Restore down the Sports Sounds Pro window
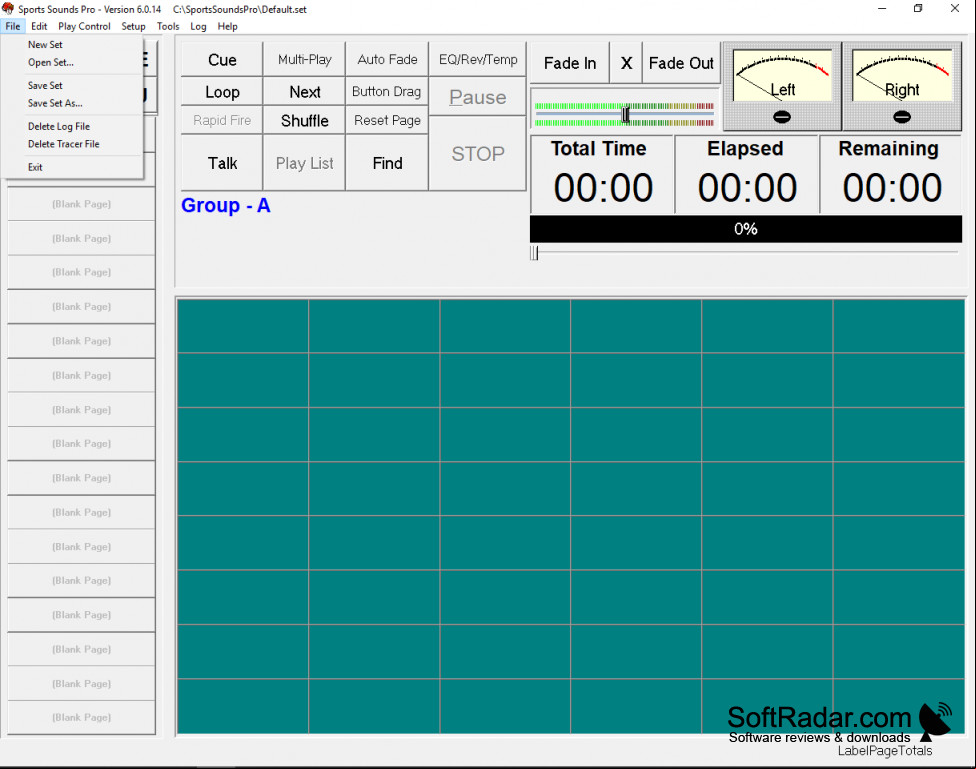The width and height of the screenshot is (976, 769). tap(918, 9)
